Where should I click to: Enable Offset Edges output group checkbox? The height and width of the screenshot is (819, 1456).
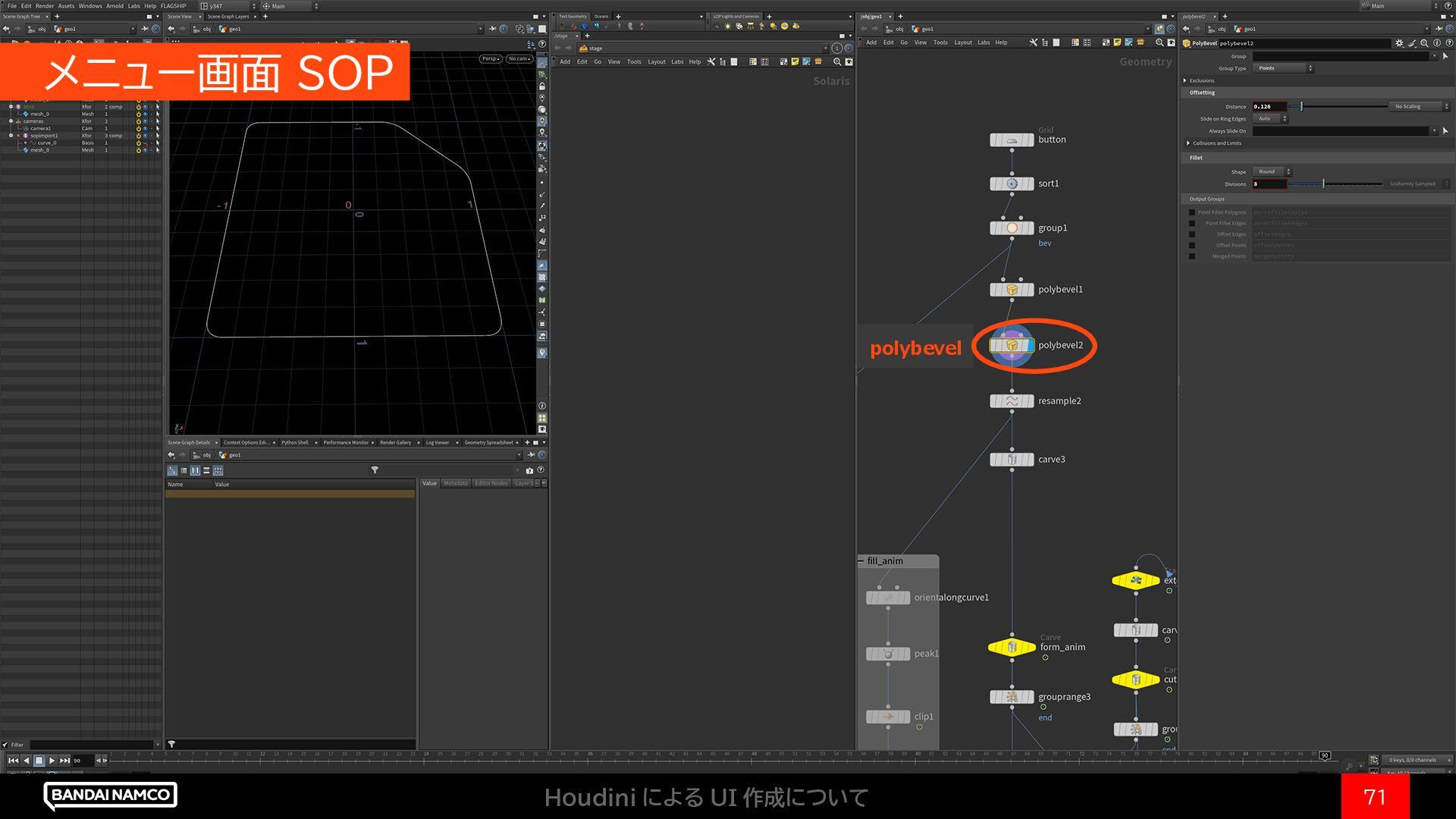(x=1192, y=234)
